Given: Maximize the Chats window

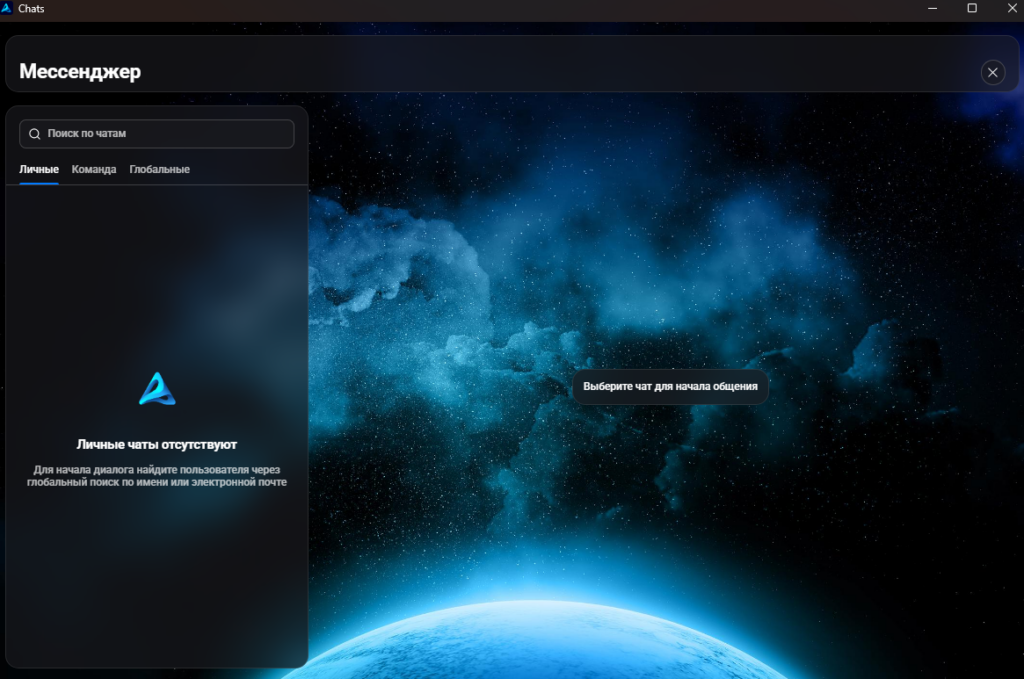Looking at the screenshot, I should (972, 8).
